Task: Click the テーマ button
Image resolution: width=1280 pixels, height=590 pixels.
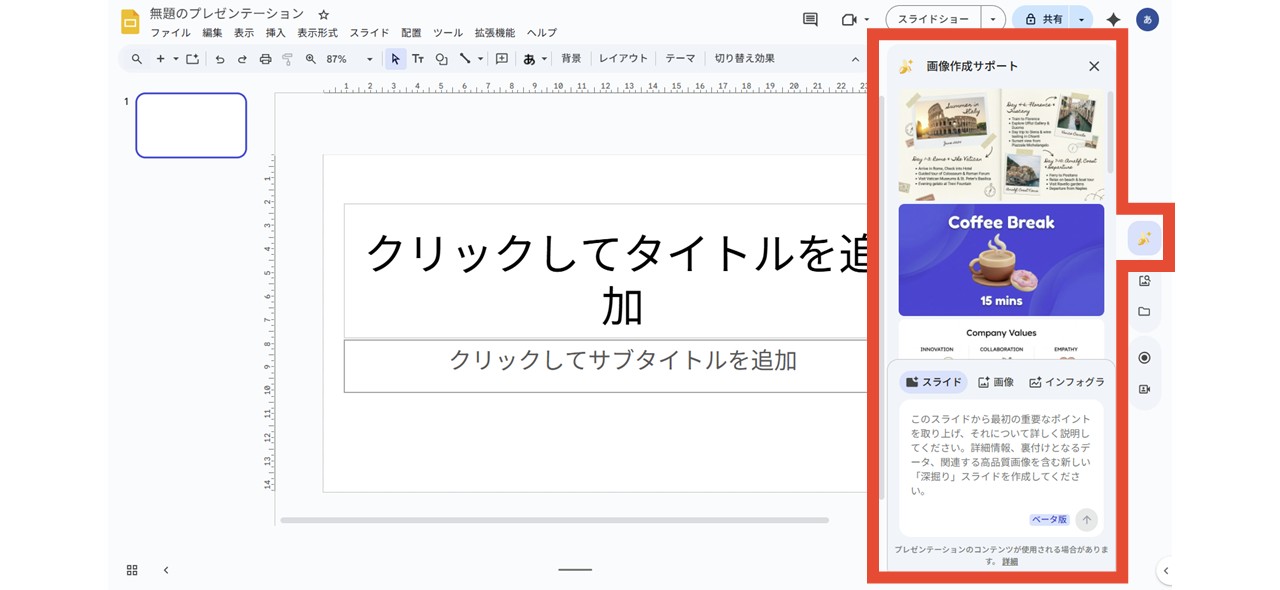Action: point(680,58)
